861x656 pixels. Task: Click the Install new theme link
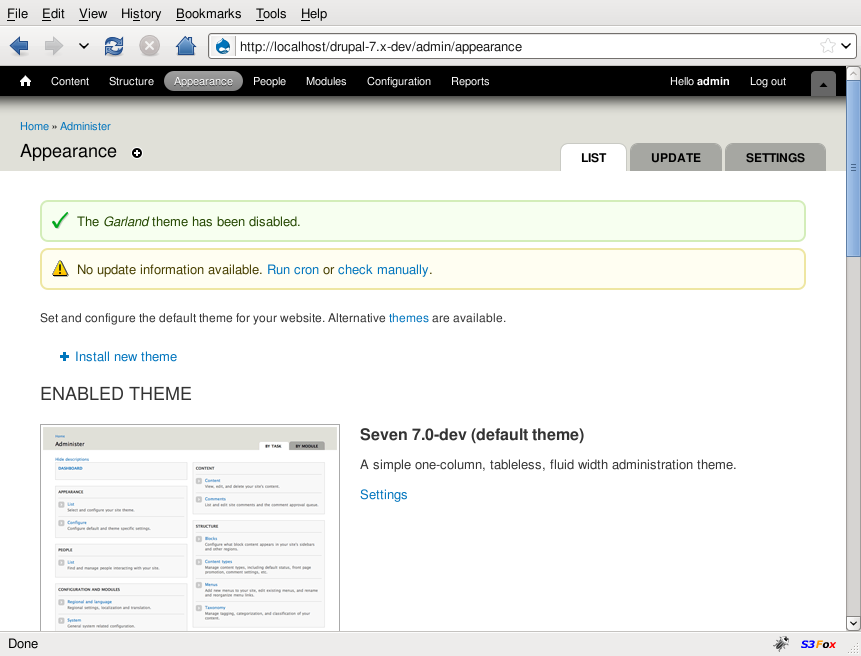click(126, 357)
